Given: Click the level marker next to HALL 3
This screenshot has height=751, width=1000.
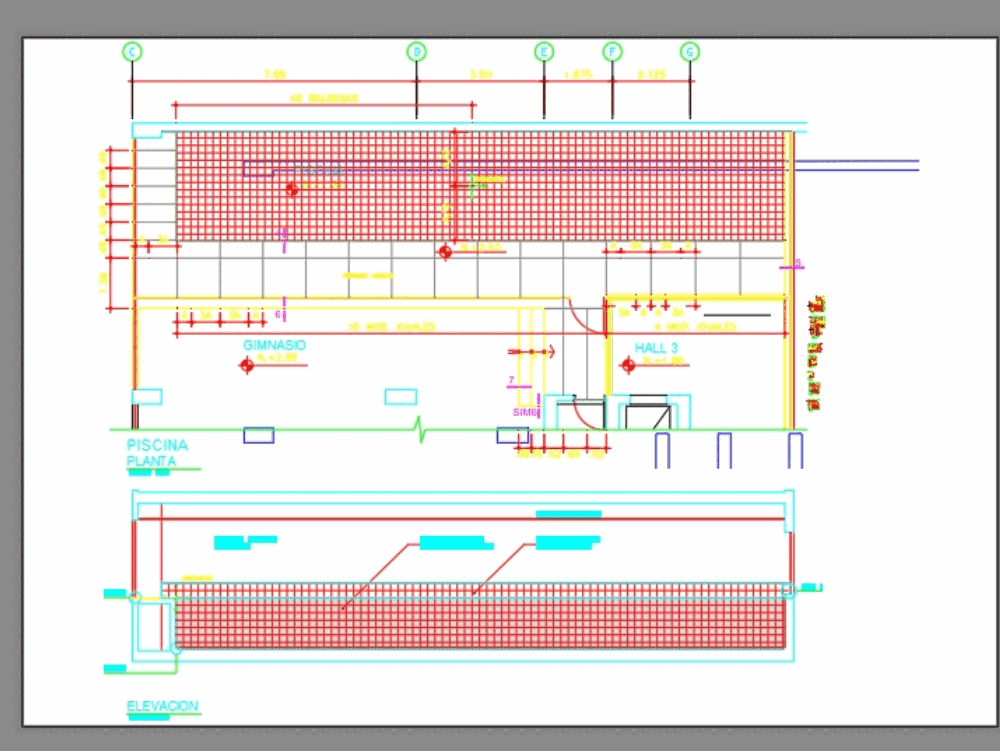Looking at the screenshot, I should click(x=627, y=364).
